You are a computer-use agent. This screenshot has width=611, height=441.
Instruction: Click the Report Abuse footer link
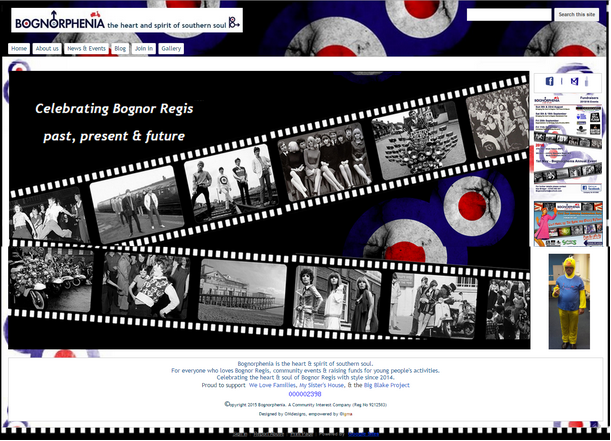pyautogui.click(x=268, y=434)
